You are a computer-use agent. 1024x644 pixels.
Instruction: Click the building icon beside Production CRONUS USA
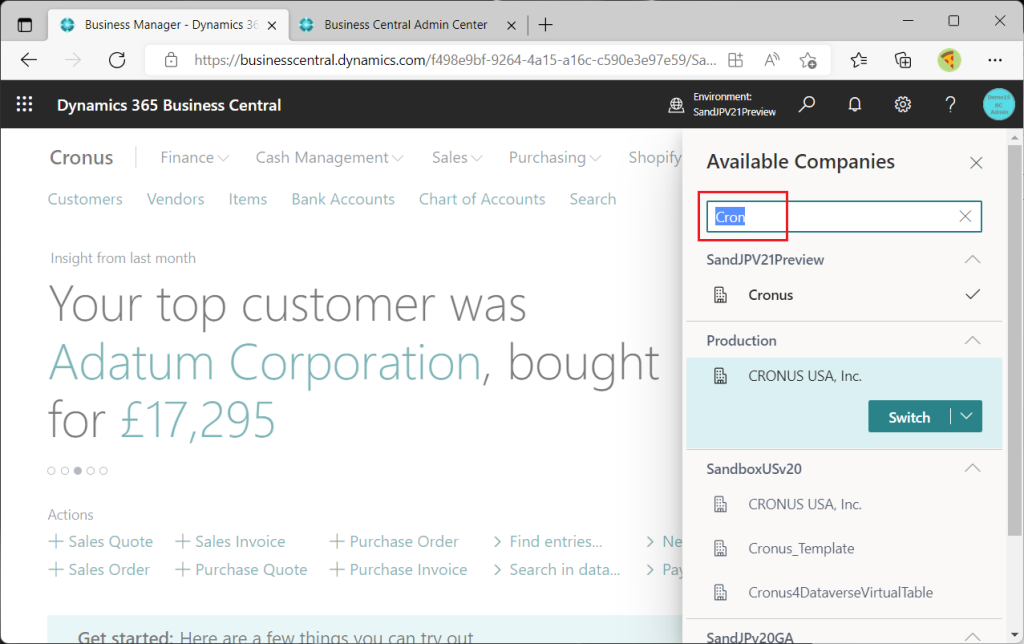point(720,376)
